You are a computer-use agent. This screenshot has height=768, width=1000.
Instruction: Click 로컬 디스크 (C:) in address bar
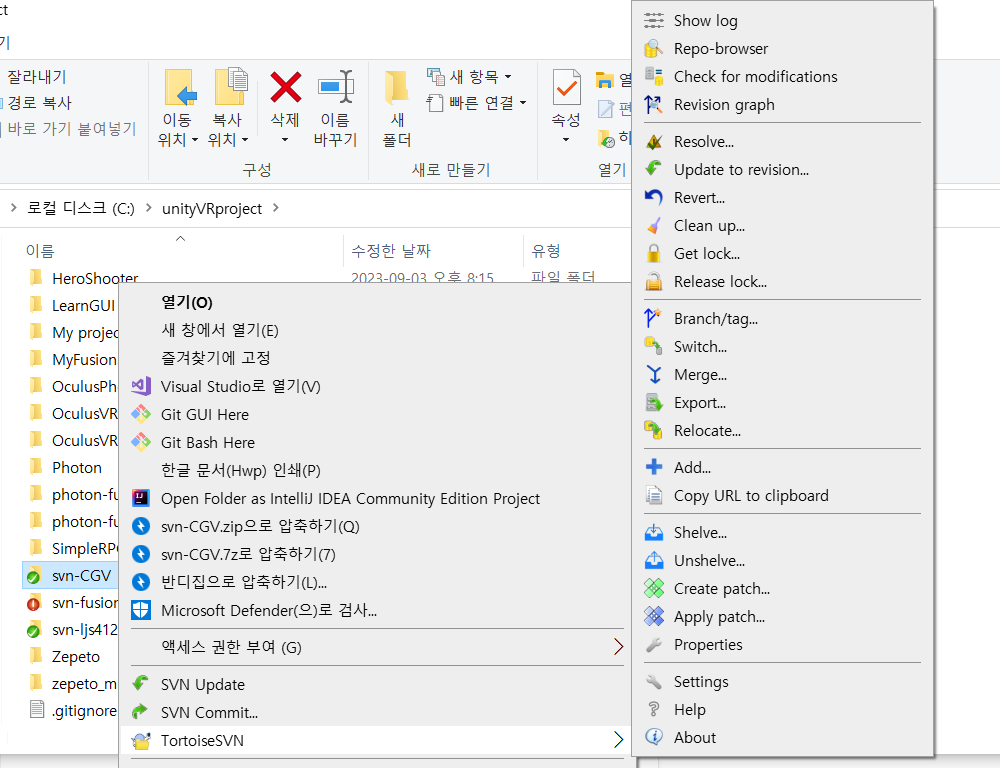coord(80,208)
